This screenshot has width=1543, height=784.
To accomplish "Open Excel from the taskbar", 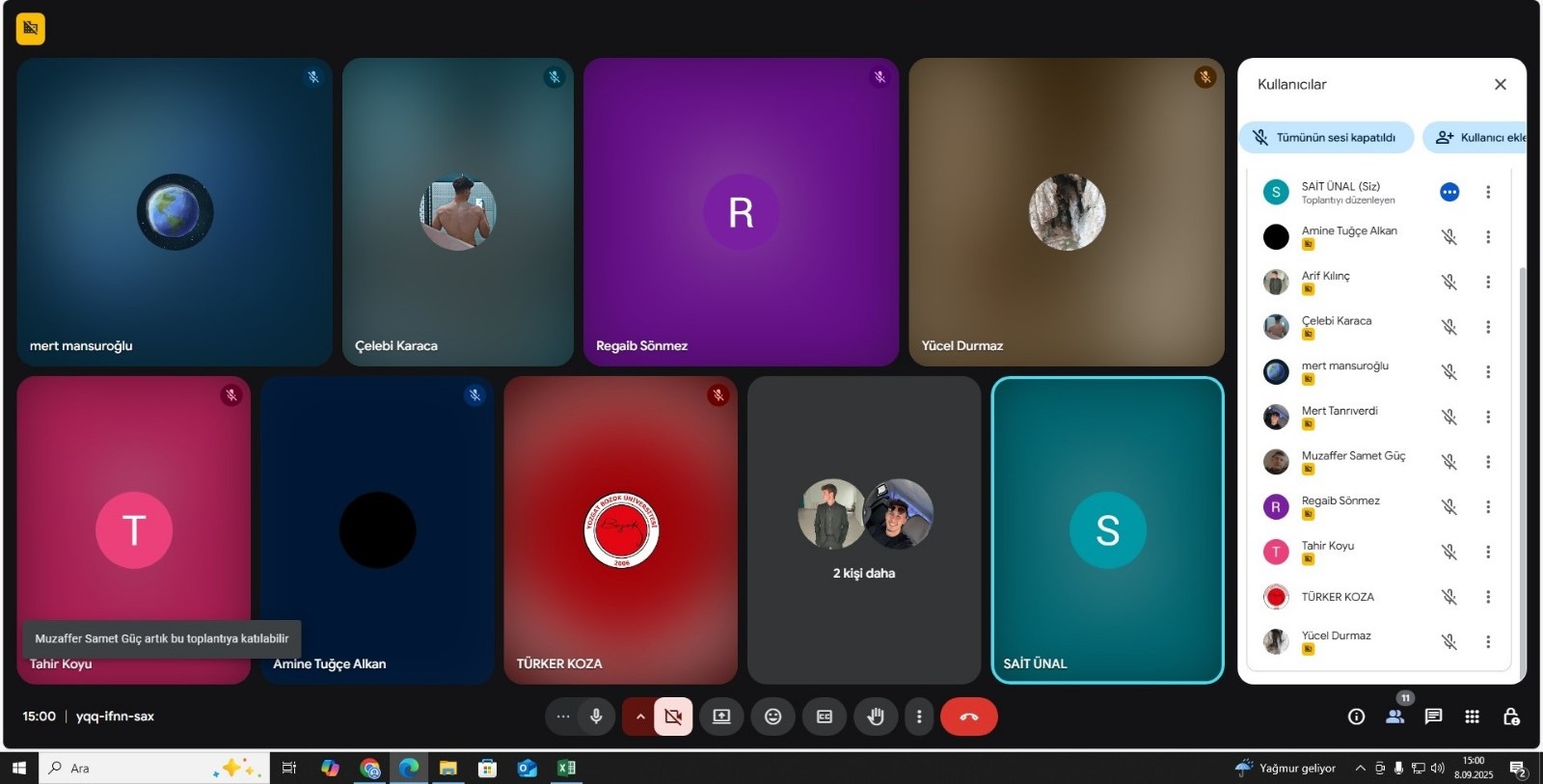I will [x=566, y=768].
